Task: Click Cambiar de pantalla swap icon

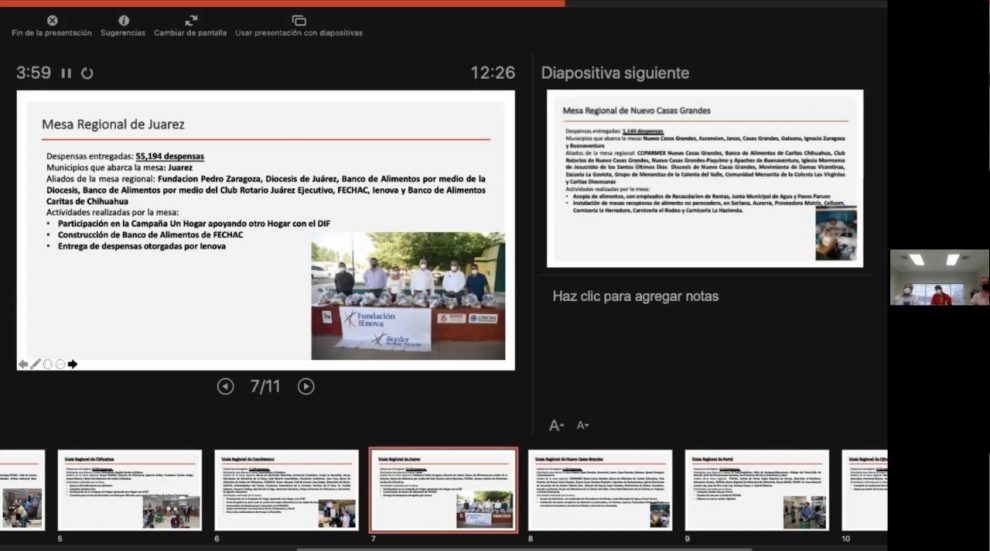Action: coord(190,20)
